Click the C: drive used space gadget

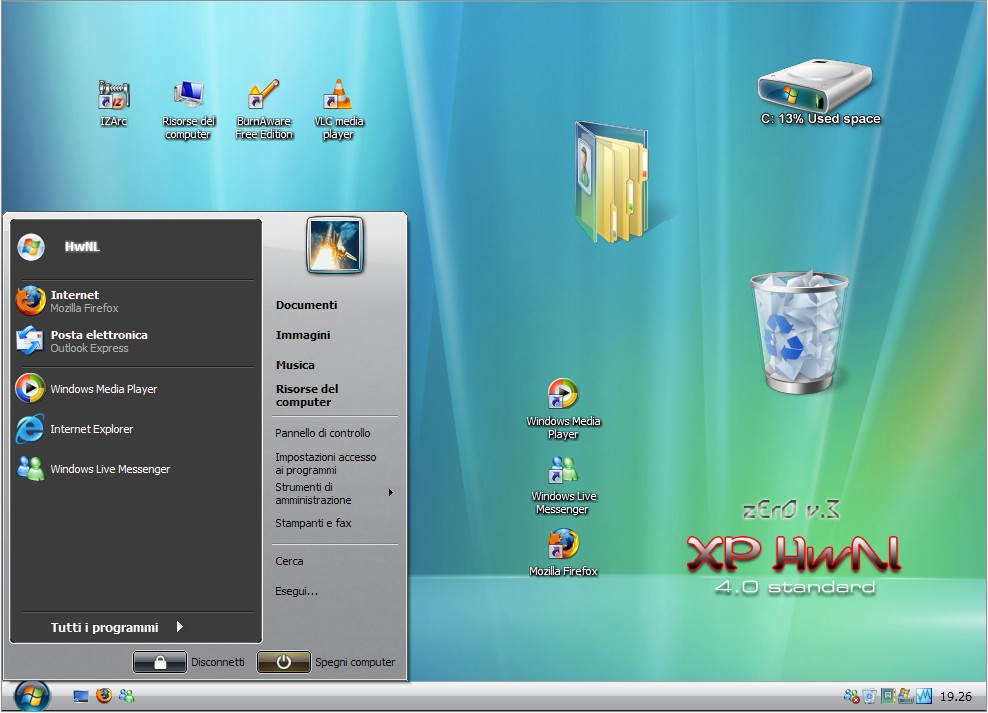[818, 93]
